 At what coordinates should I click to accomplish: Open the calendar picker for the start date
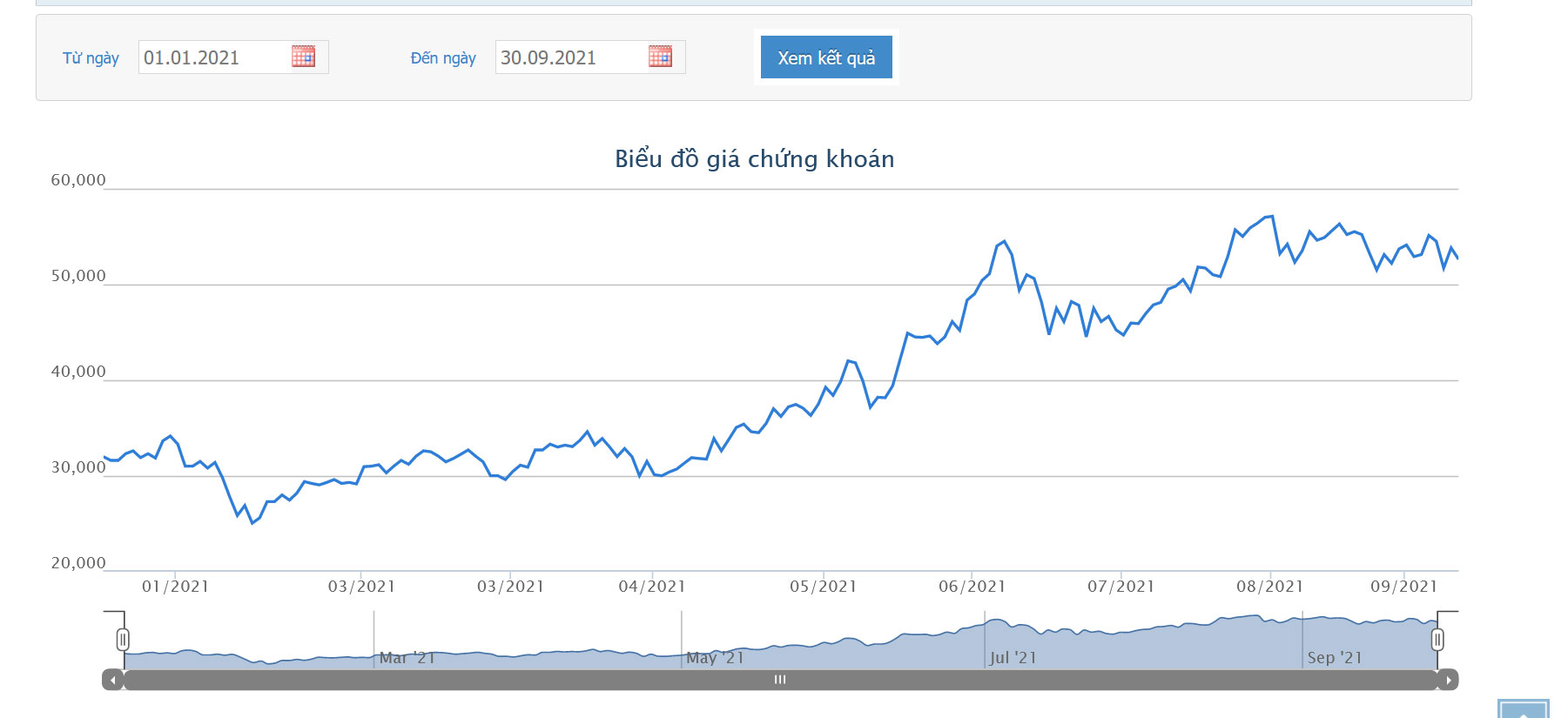pos(303,57)
